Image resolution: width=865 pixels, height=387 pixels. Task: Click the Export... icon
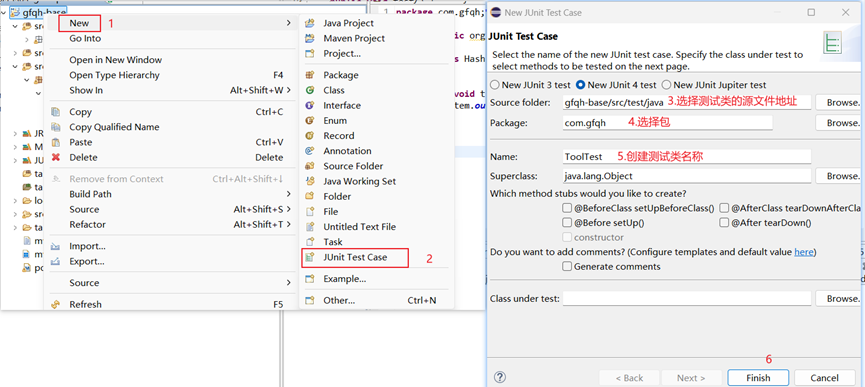click(56, 261)
